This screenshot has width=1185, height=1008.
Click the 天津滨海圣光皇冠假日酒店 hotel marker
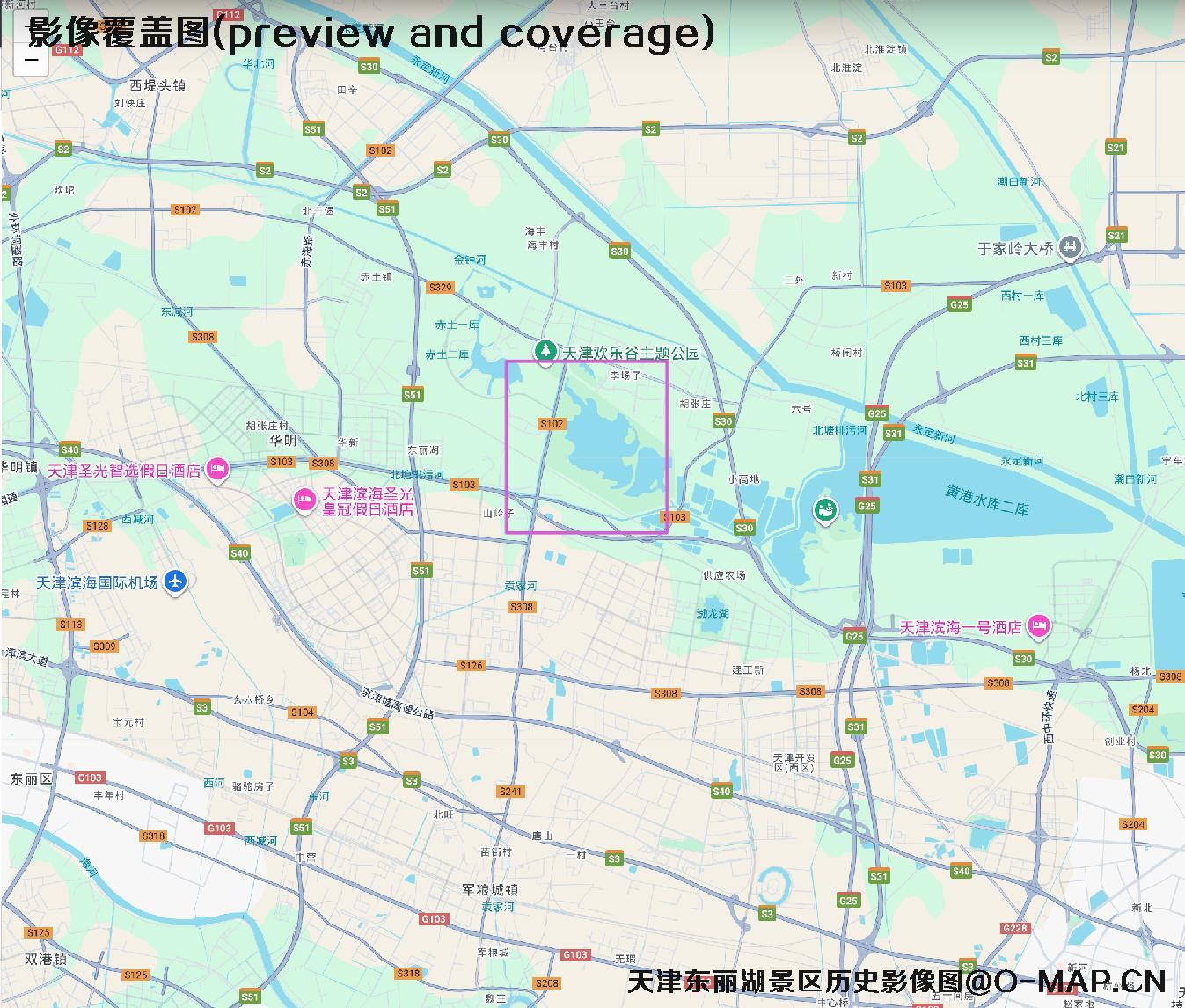tap(306, 497)
